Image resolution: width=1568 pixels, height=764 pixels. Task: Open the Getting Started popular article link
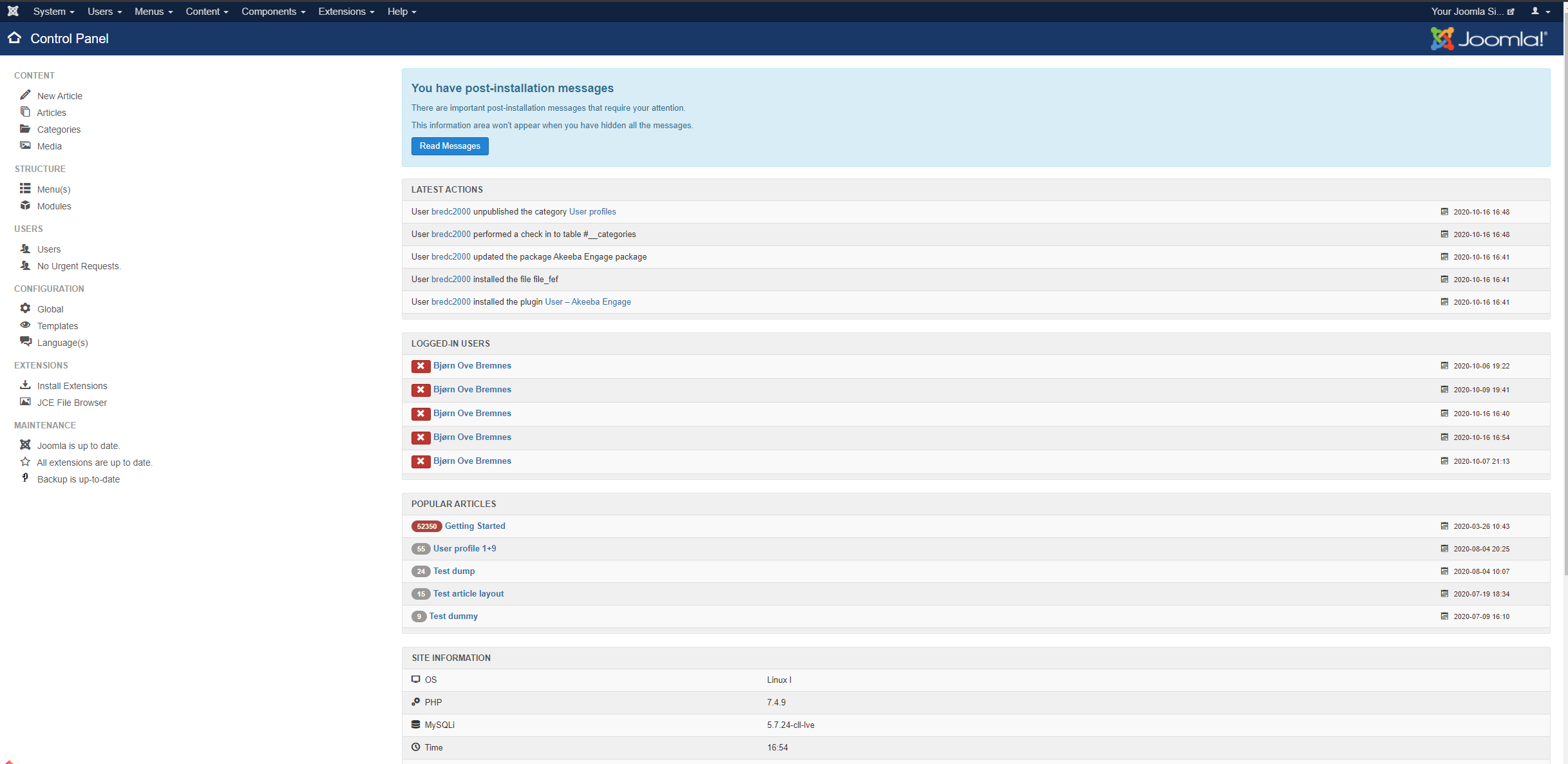coord(475,526)
